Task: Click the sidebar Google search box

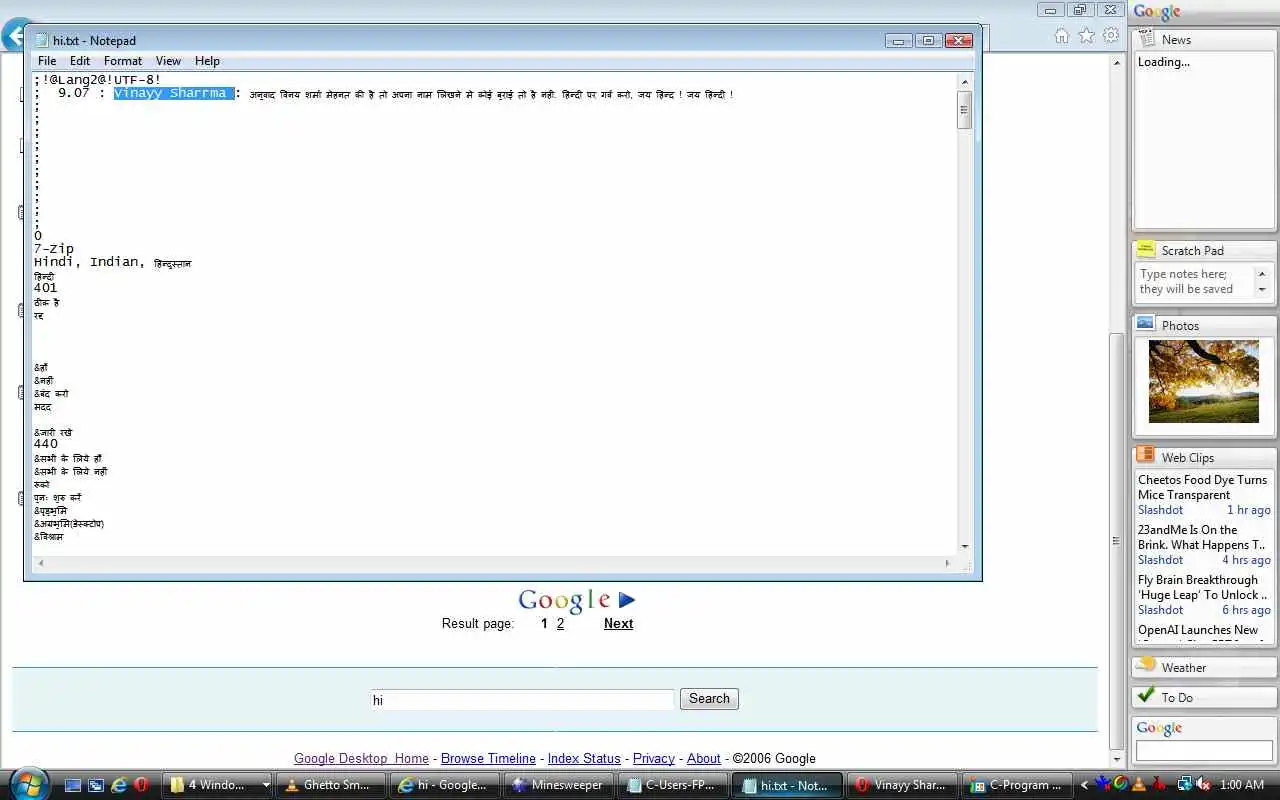Action: [1204, 750]
